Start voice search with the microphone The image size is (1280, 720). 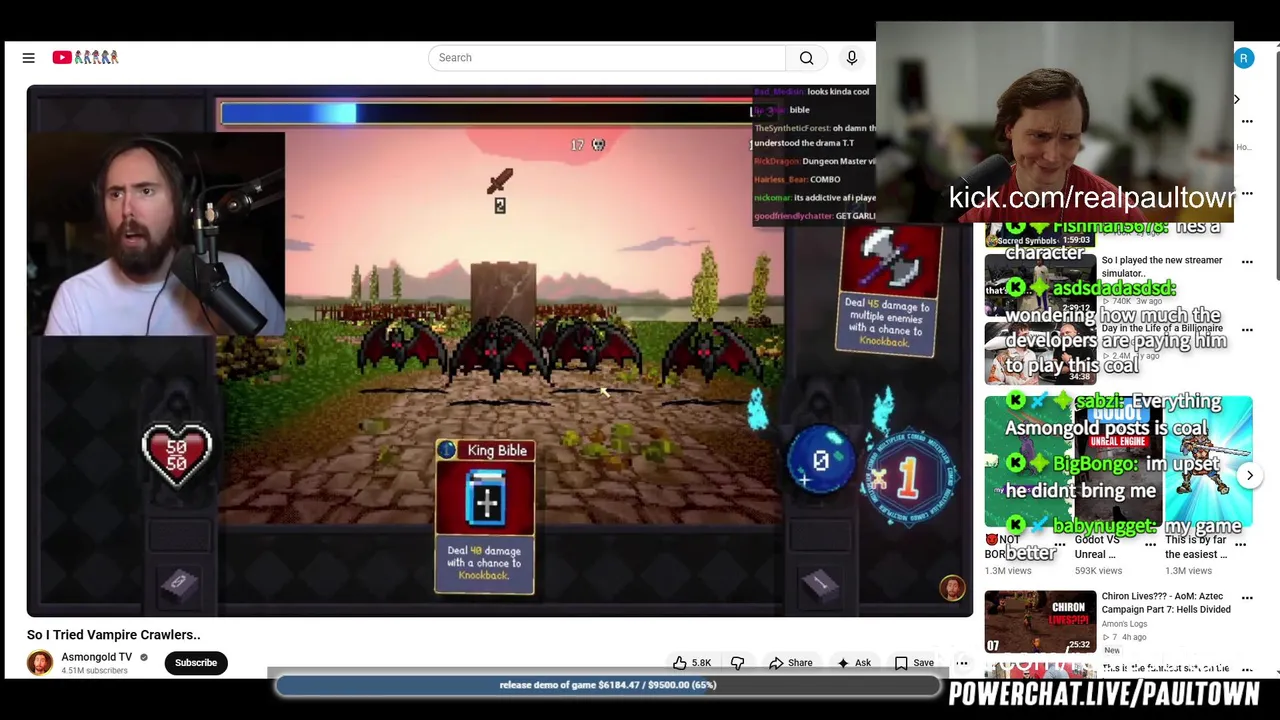point(852,58)
